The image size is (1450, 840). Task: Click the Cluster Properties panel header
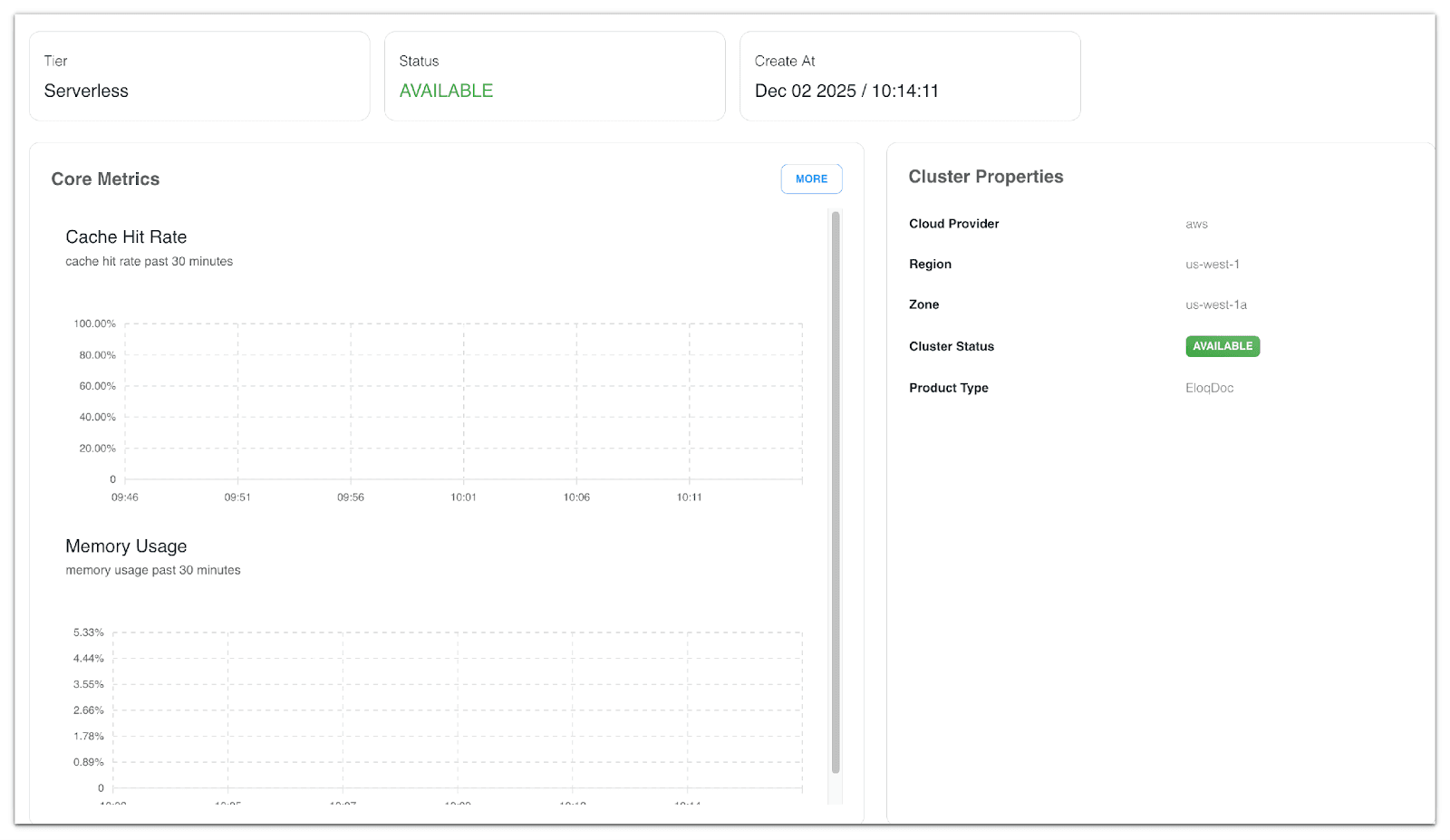[x=986, y=176]
